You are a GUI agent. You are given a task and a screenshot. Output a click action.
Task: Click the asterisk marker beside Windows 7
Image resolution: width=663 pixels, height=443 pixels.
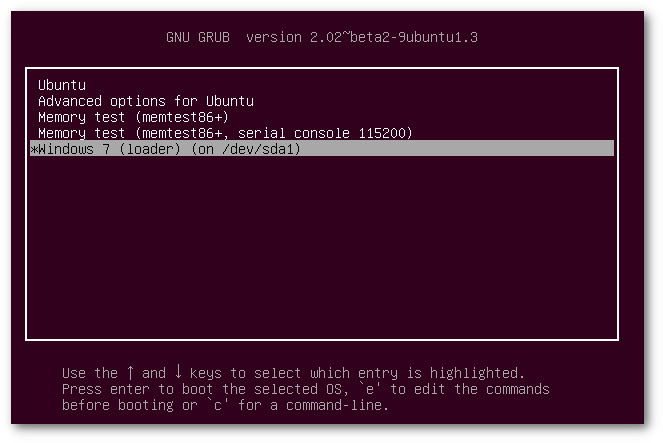pos(34,149)
